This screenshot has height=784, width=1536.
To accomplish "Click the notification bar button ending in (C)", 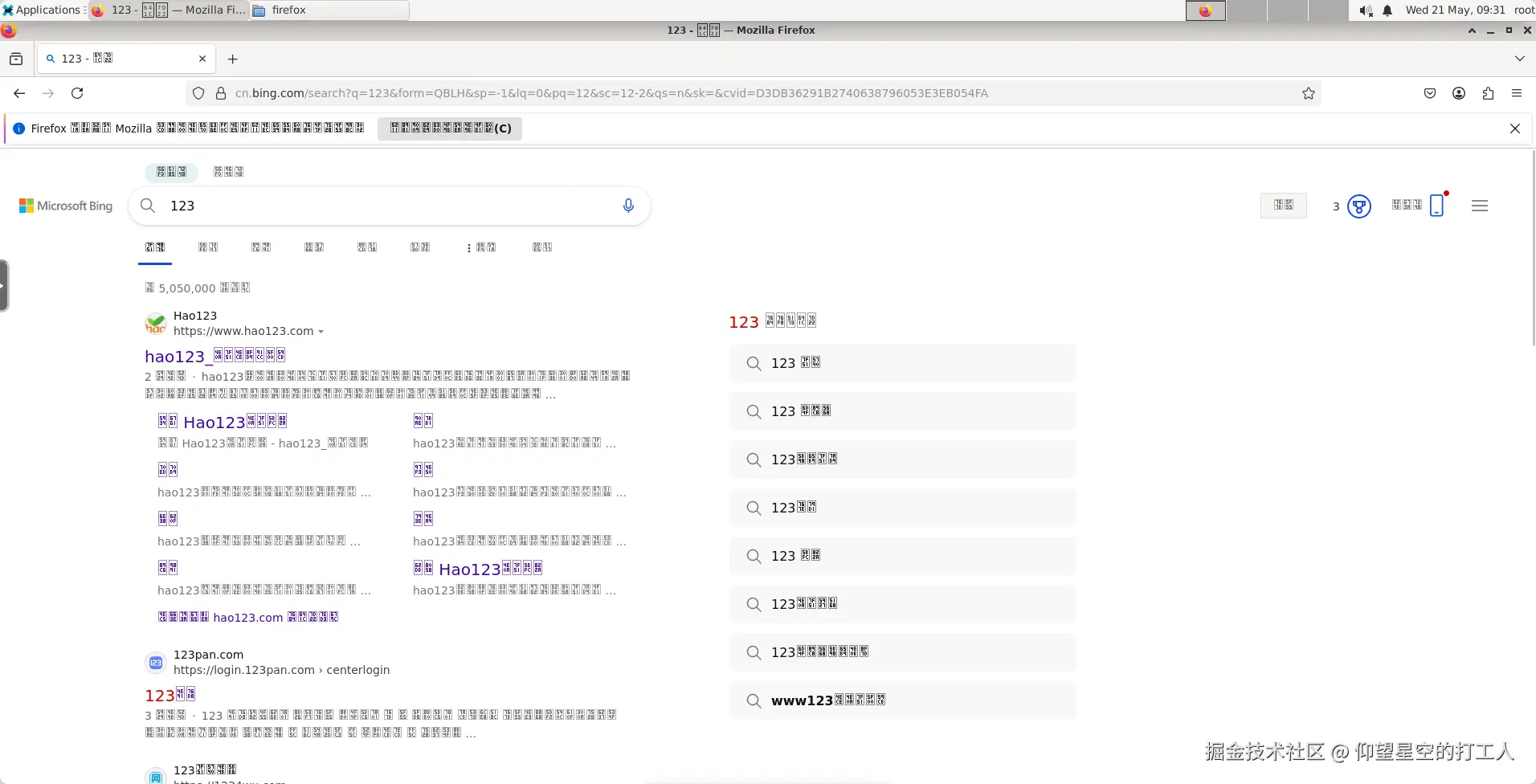I will 450,129.
